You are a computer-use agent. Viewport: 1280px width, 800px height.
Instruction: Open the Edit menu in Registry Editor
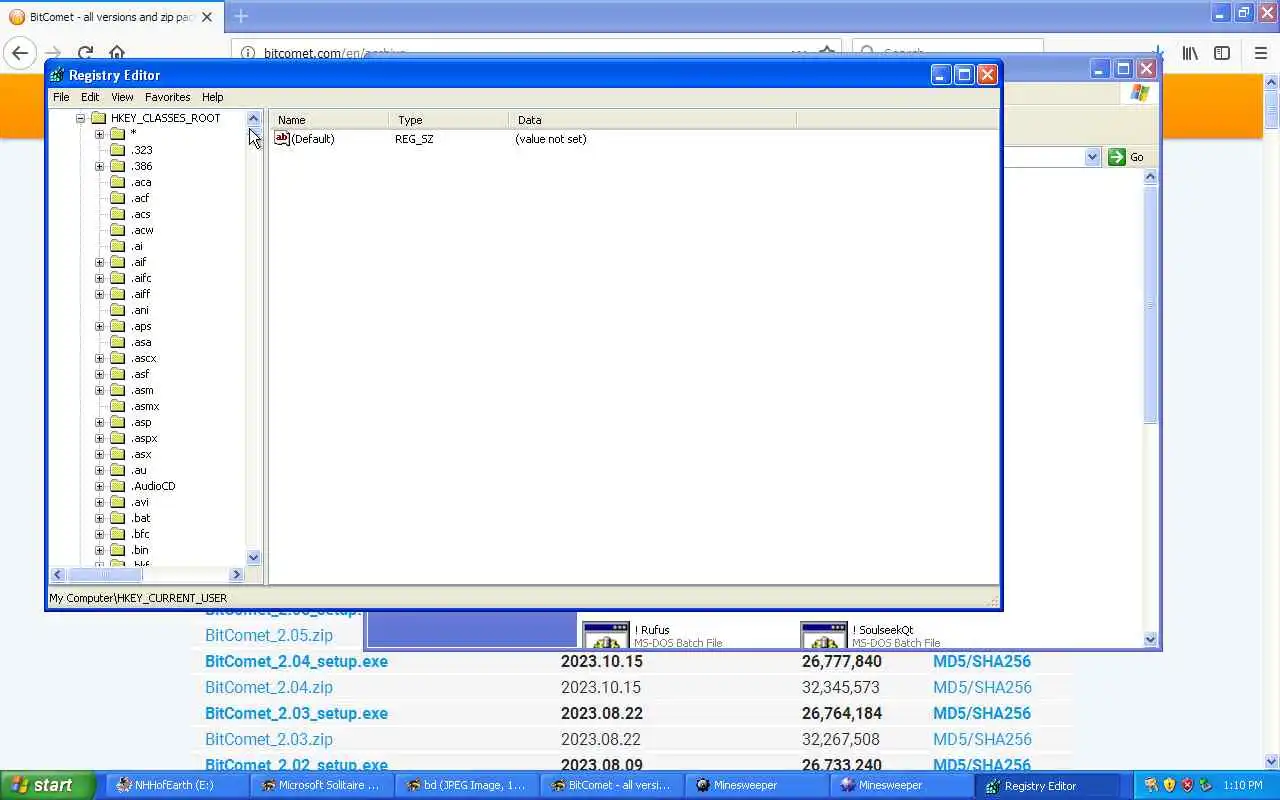pos(90,97)
